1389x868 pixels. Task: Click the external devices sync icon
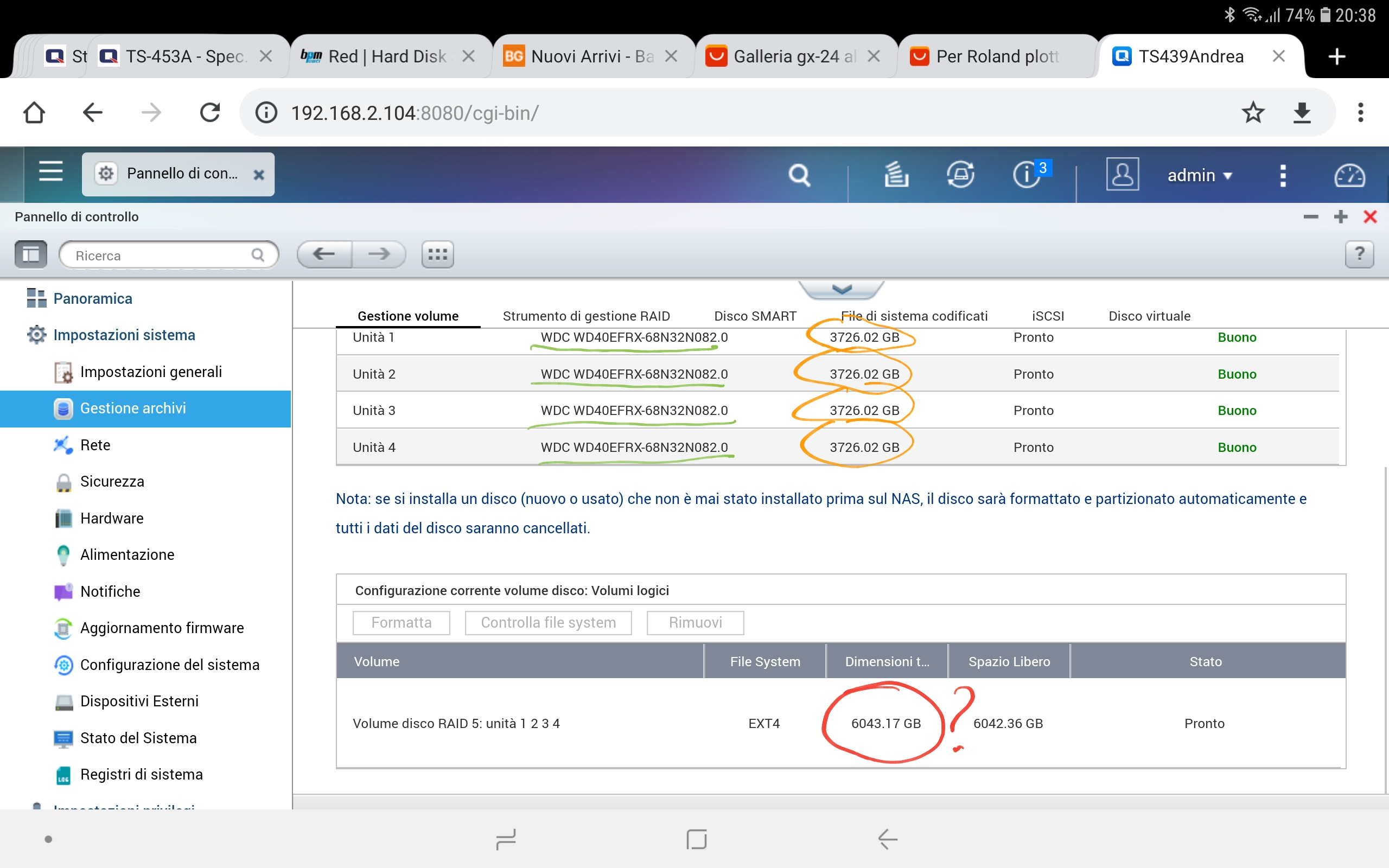coord(960,175)
